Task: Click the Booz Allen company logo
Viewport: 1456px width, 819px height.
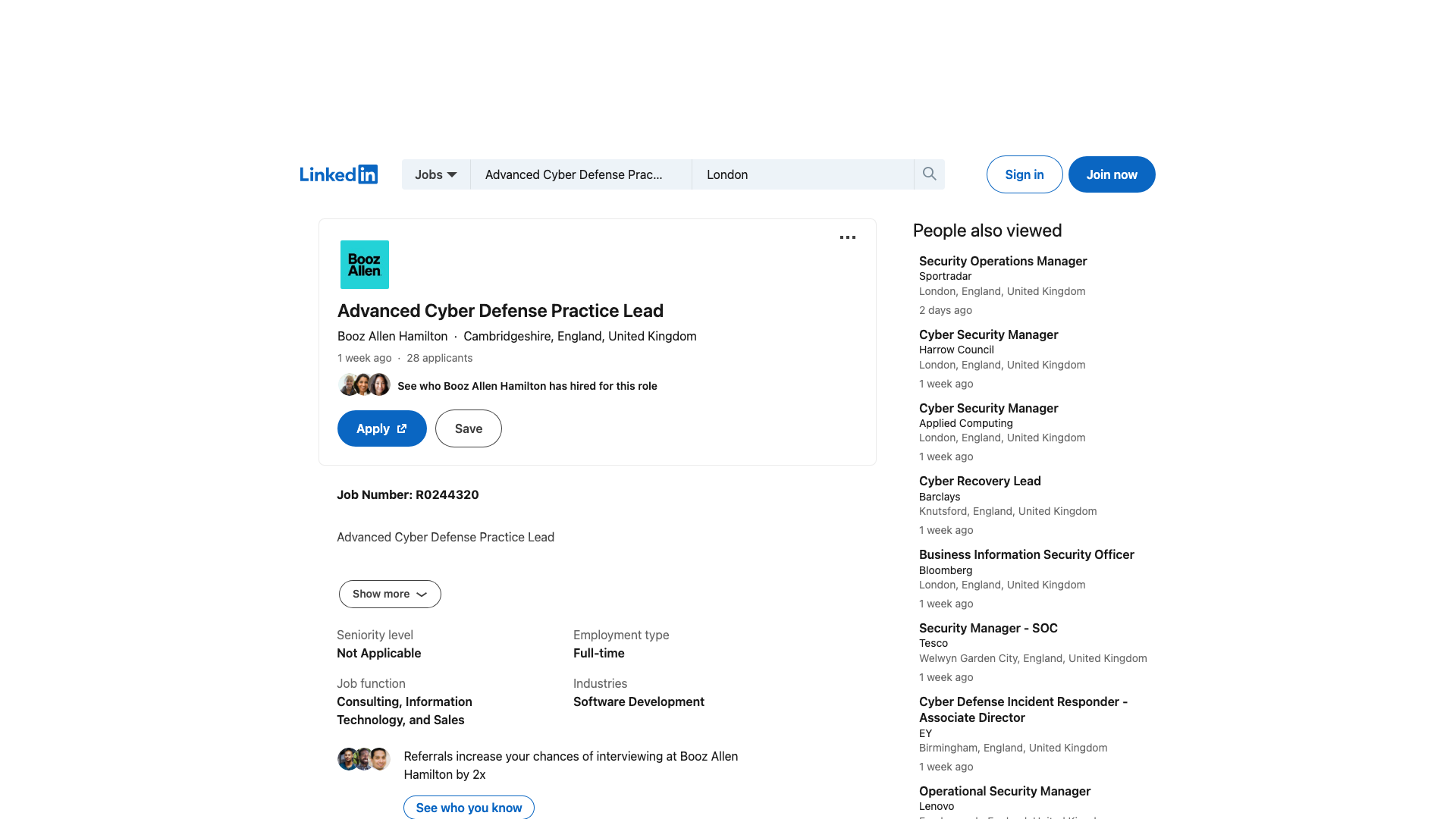Action: click(x=365, y=265)
